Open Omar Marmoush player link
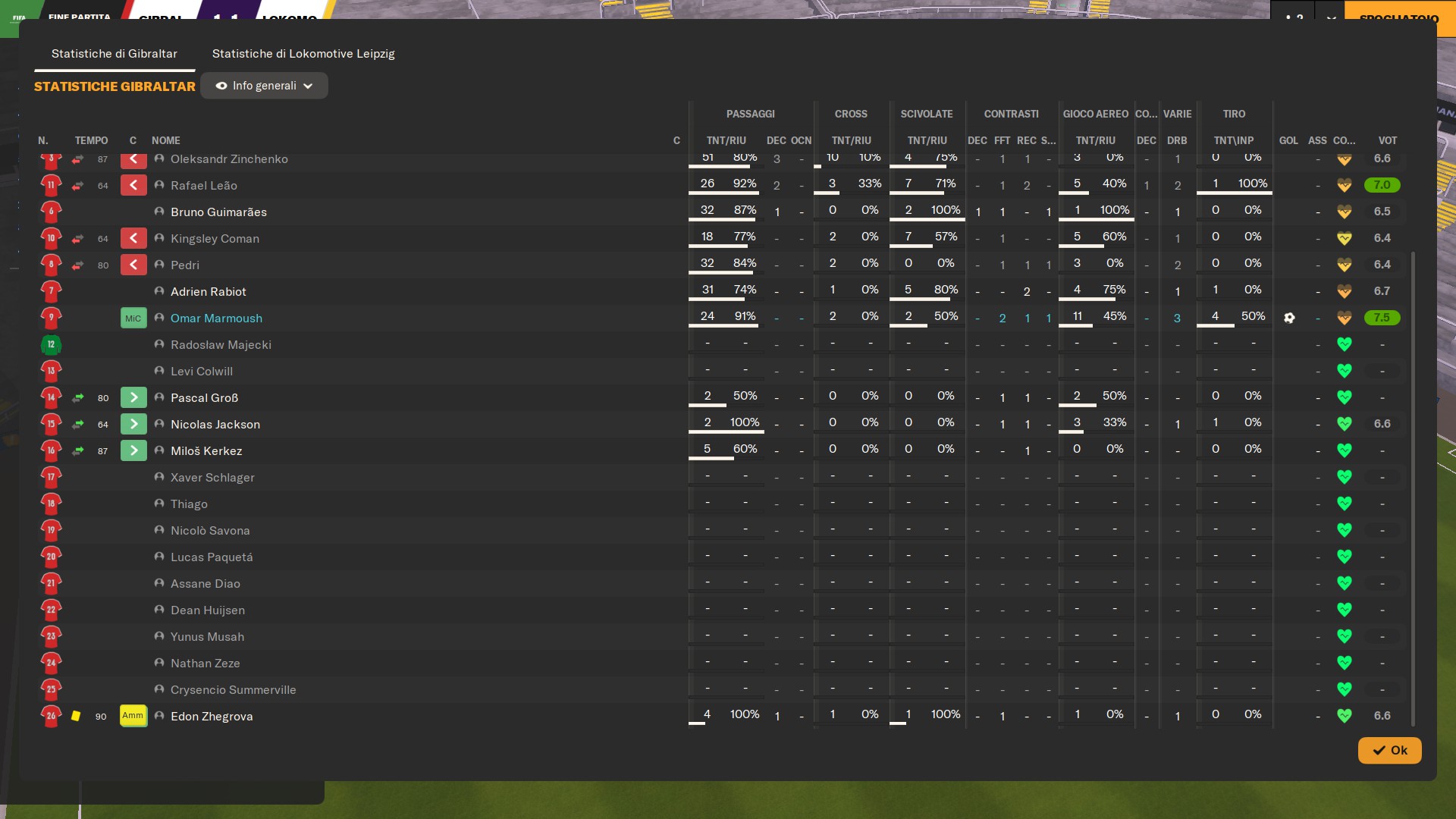The width and height of the screenshot is (1456, 819). [216, 318]
